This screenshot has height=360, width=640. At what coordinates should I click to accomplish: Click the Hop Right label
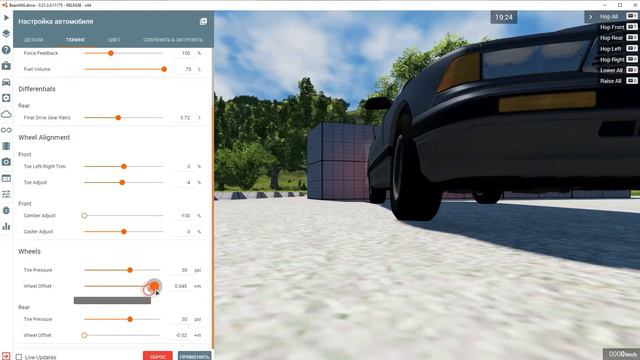[612, 59]
